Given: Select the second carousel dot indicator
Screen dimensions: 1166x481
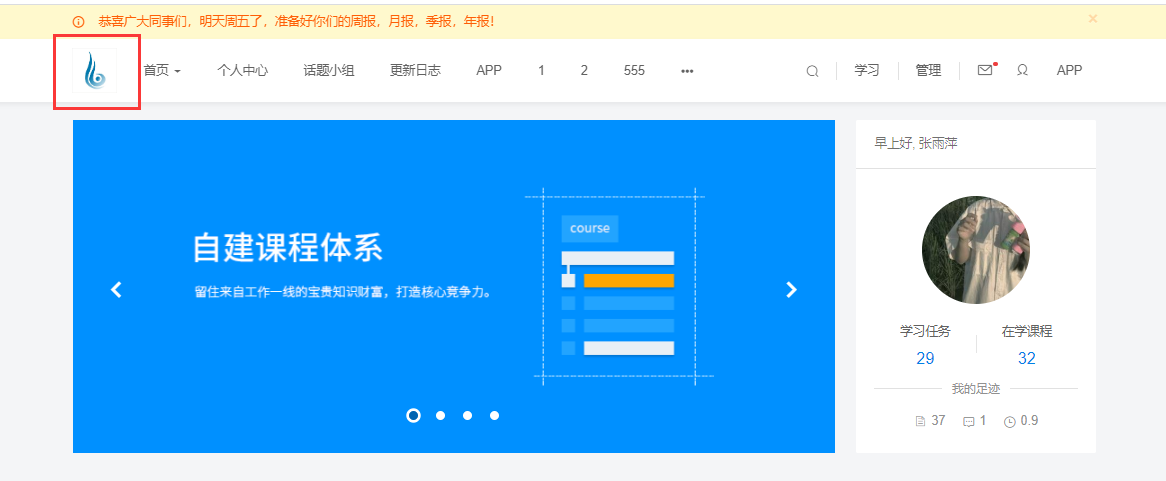Looking at the screenshot, I should (440, 415).
